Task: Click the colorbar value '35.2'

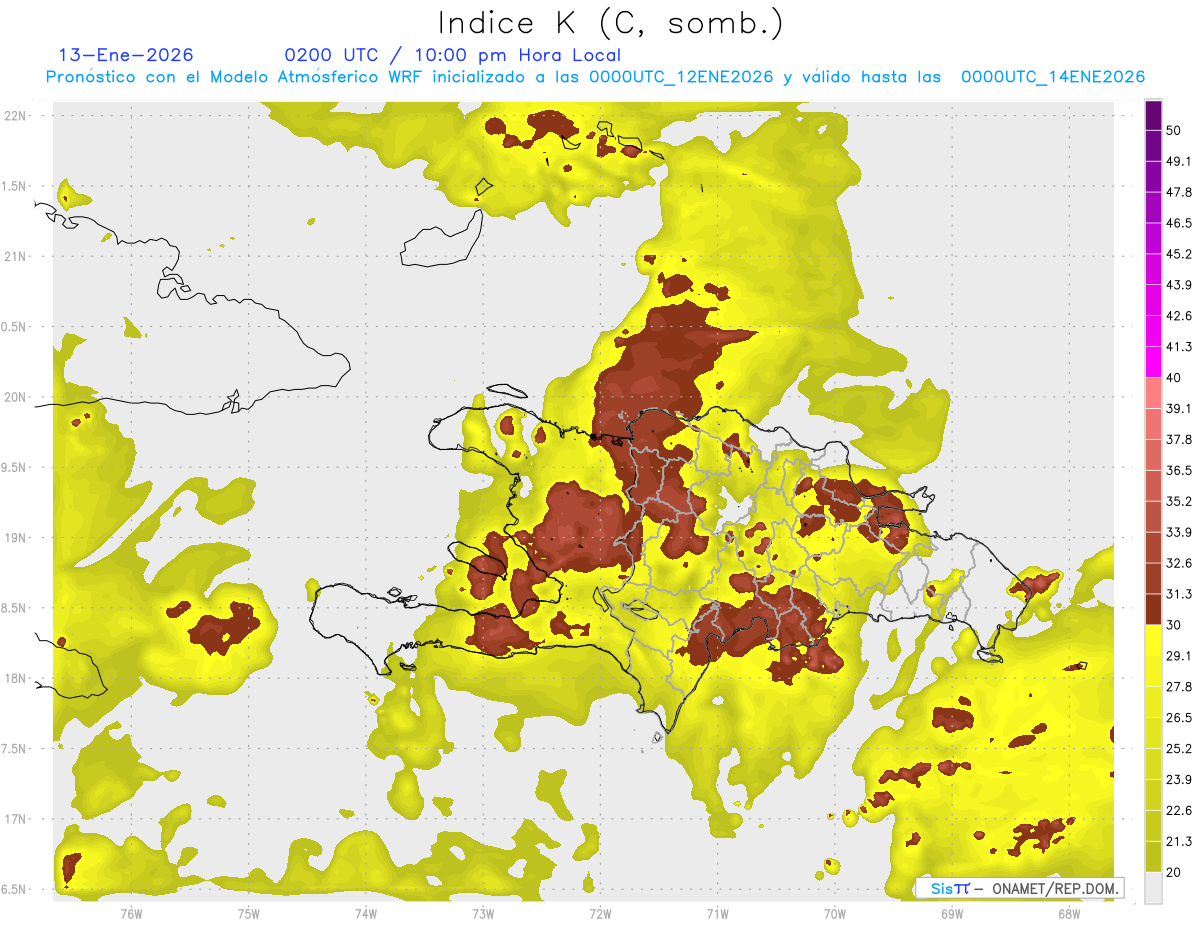Action: coord(1179,501)
